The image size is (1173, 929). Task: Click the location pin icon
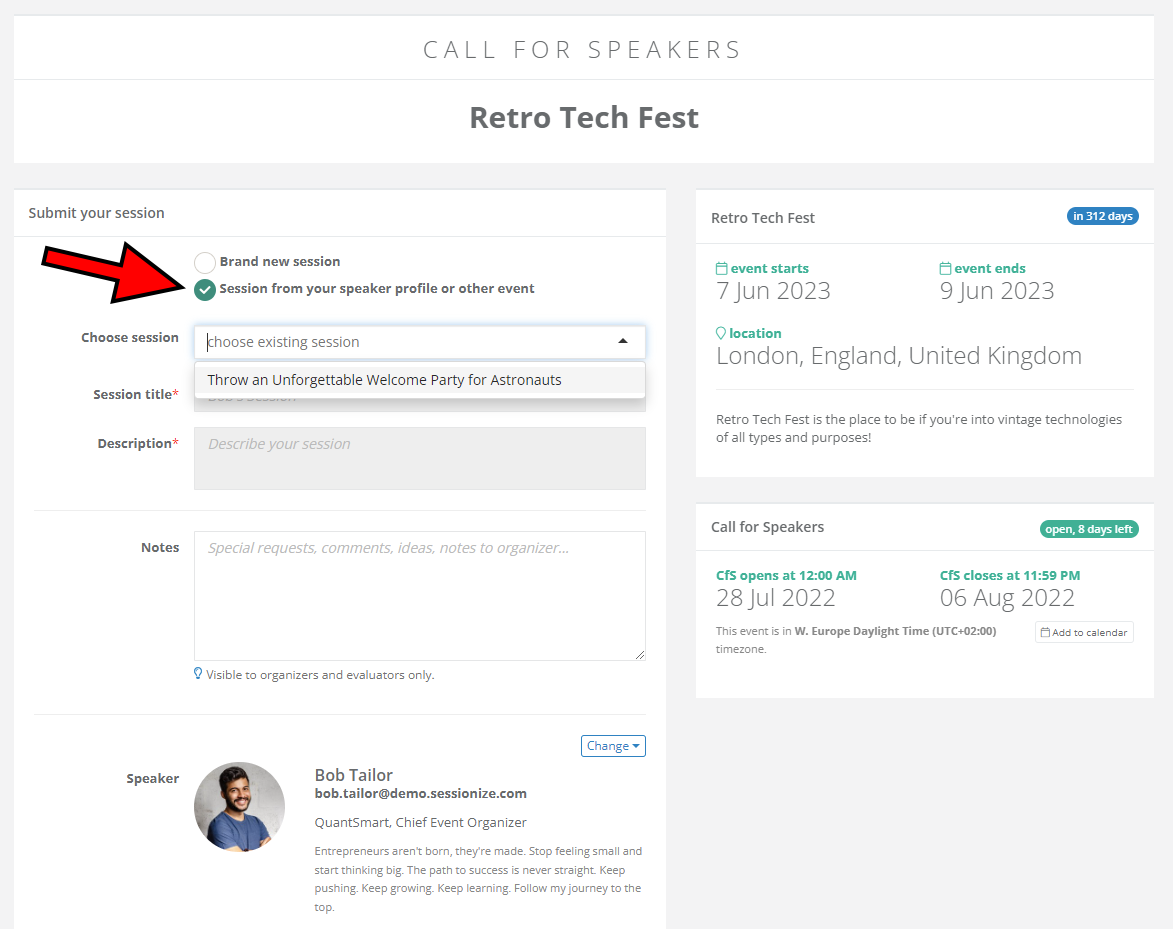click(x=721, y=333)
